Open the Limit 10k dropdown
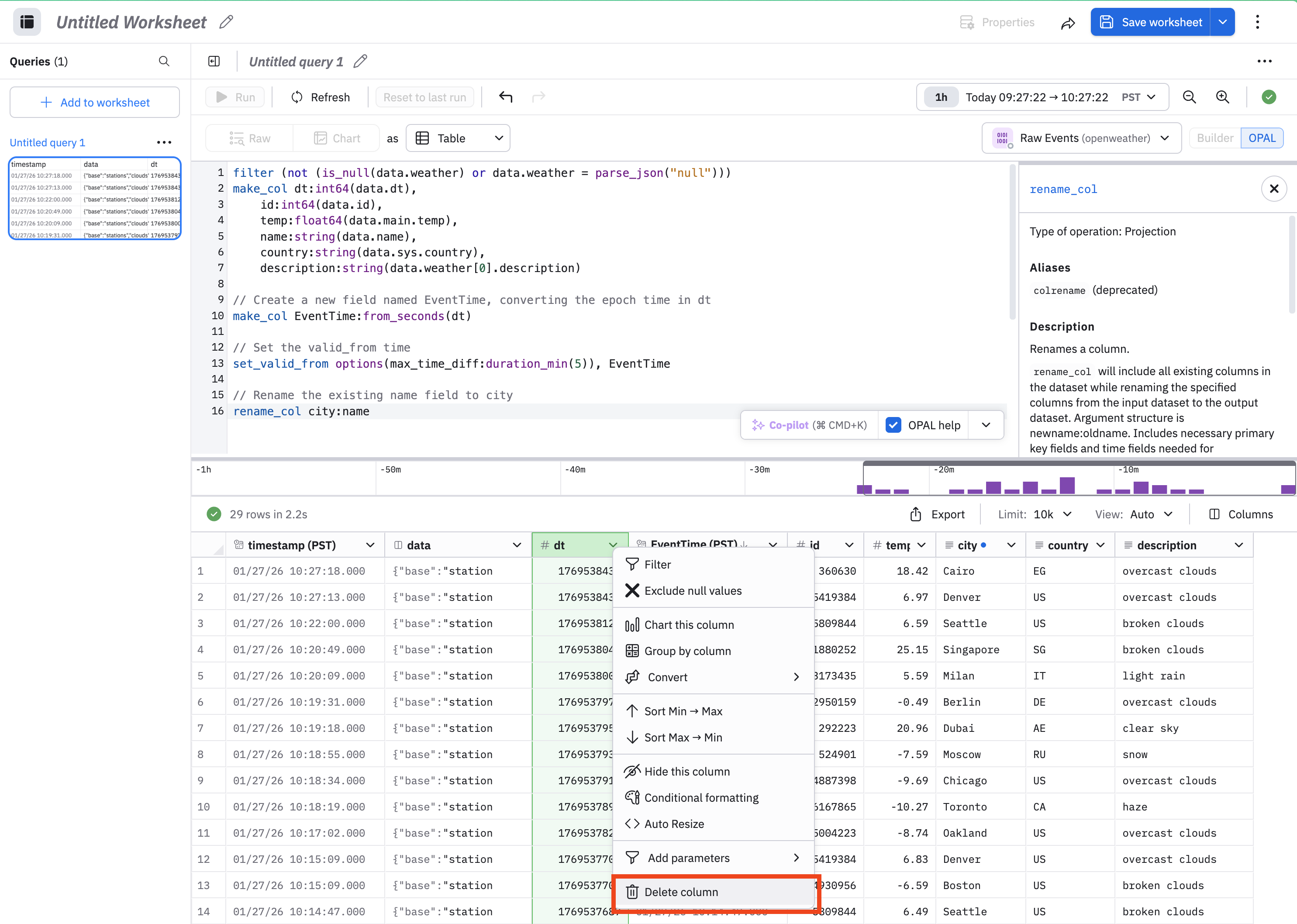1297x924 pixels. point(1052,514)
